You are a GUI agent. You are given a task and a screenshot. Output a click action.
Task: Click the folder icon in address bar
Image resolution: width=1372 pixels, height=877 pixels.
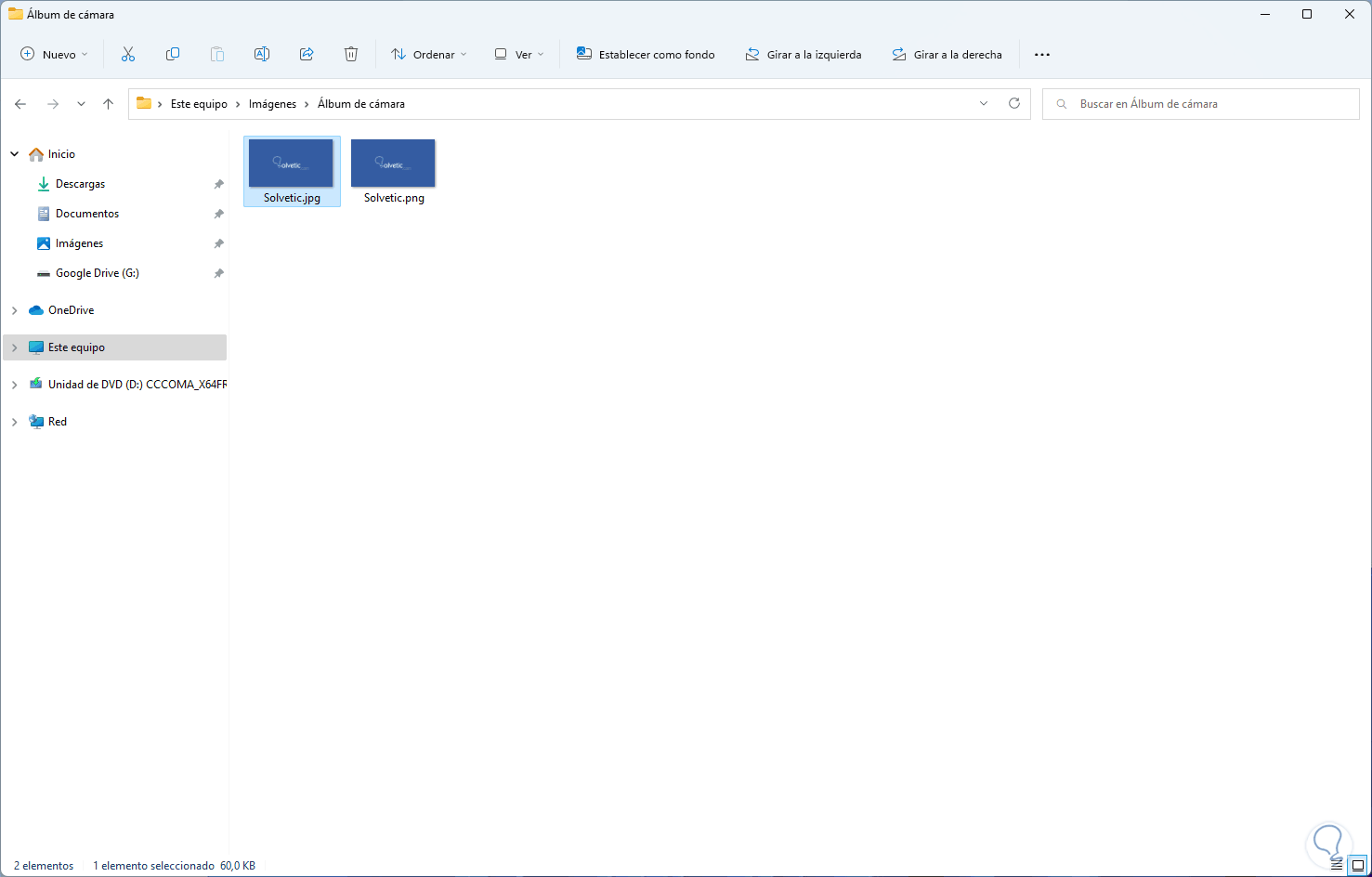(144, 103)
